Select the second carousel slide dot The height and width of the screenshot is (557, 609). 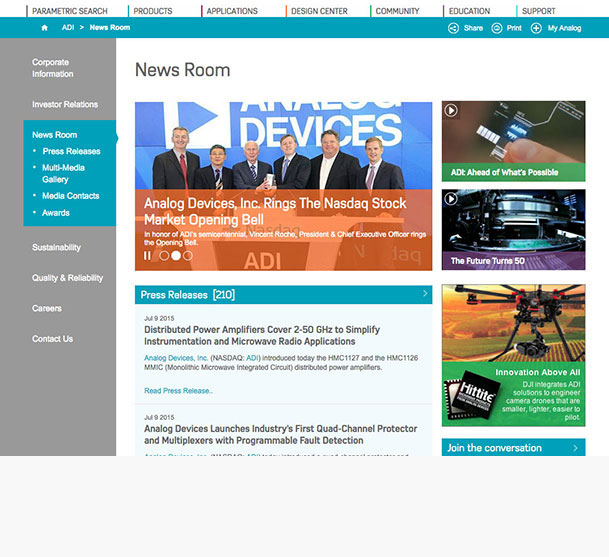coord(176,256)
